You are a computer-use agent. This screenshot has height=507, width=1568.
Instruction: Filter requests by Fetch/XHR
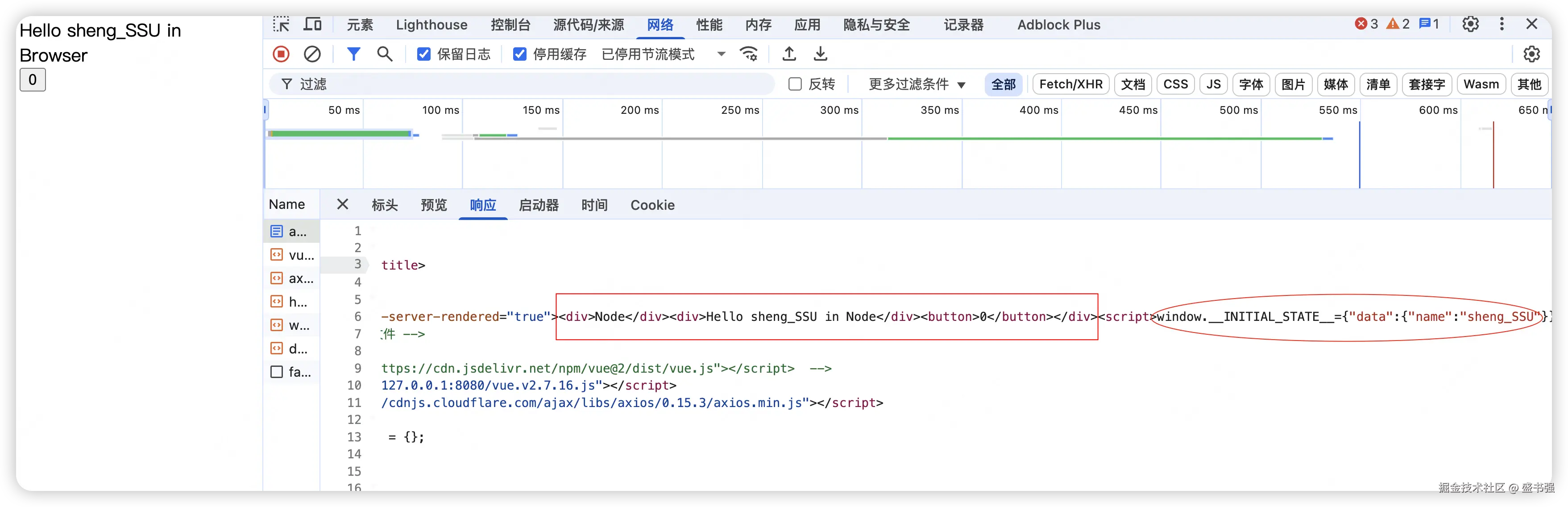1071,84
